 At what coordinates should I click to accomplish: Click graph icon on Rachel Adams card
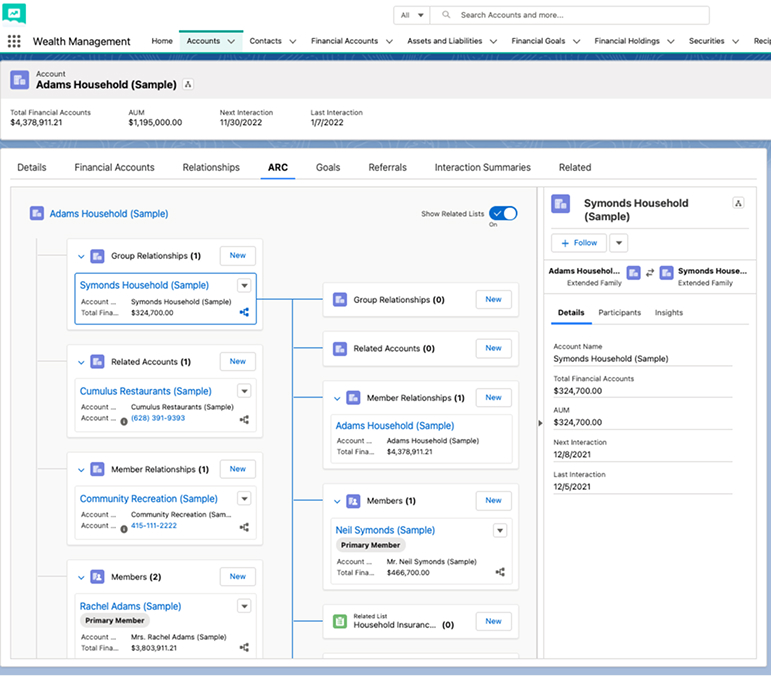(244, 647)
